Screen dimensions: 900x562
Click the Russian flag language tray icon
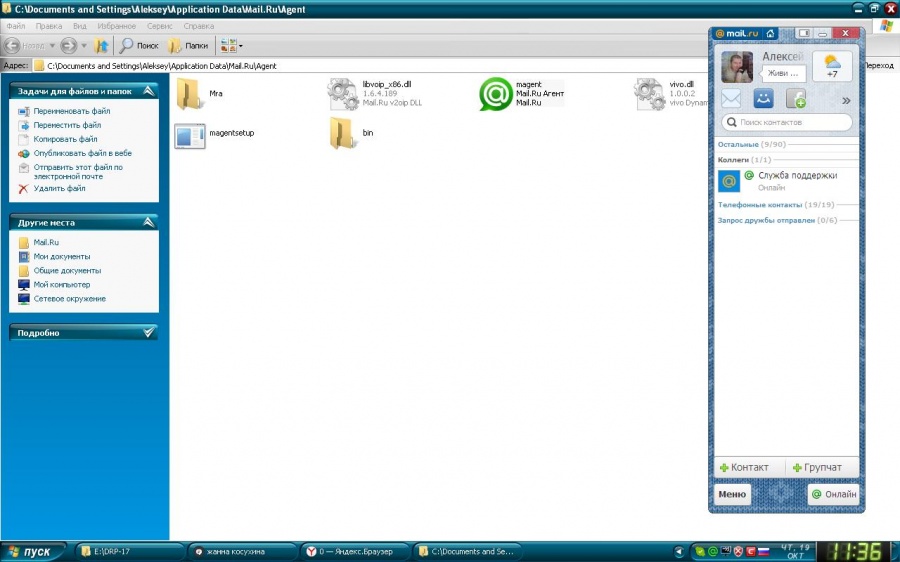(763, 552)
